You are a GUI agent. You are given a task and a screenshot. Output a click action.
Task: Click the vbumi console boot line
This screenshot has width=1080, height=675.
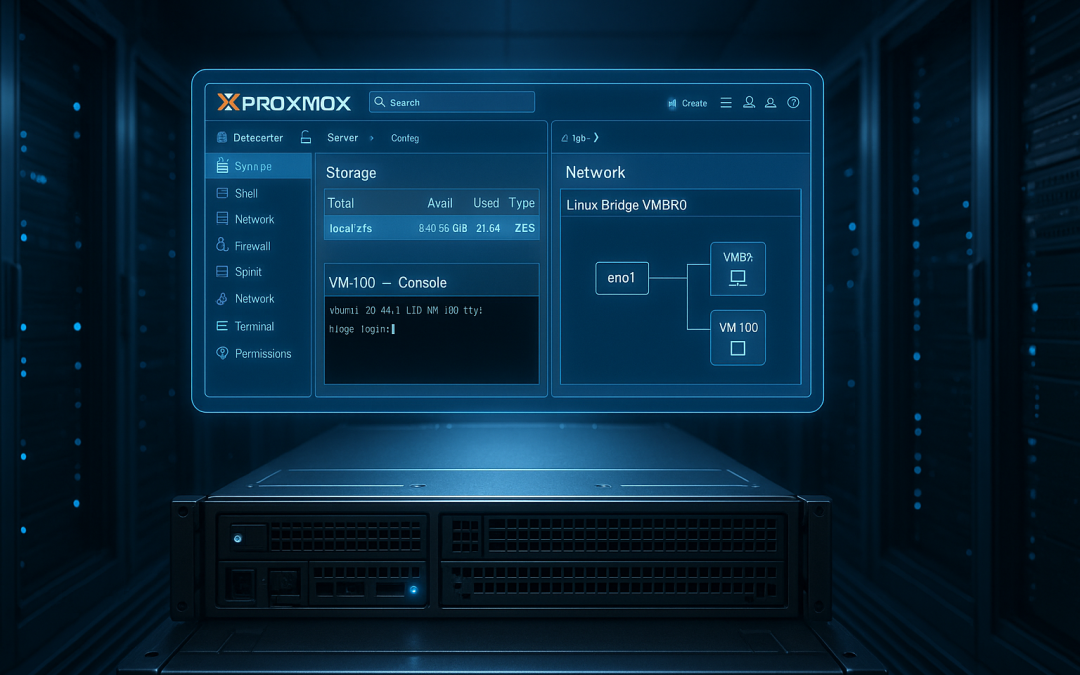[406, 311]
